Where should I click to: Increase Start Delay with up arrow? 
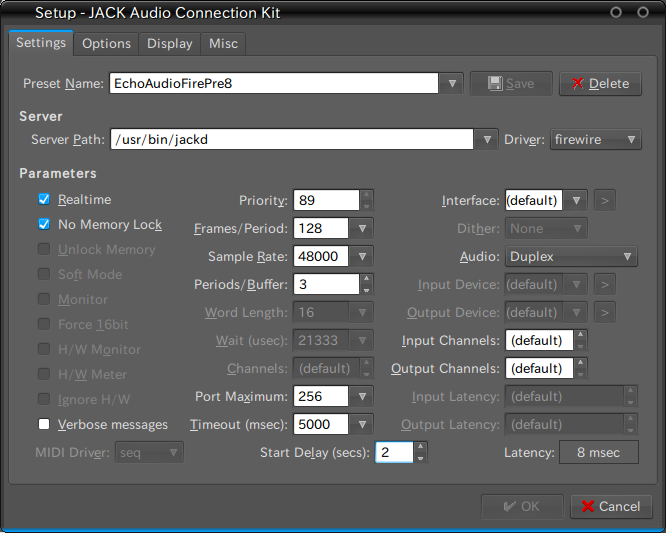pos(420,447)
